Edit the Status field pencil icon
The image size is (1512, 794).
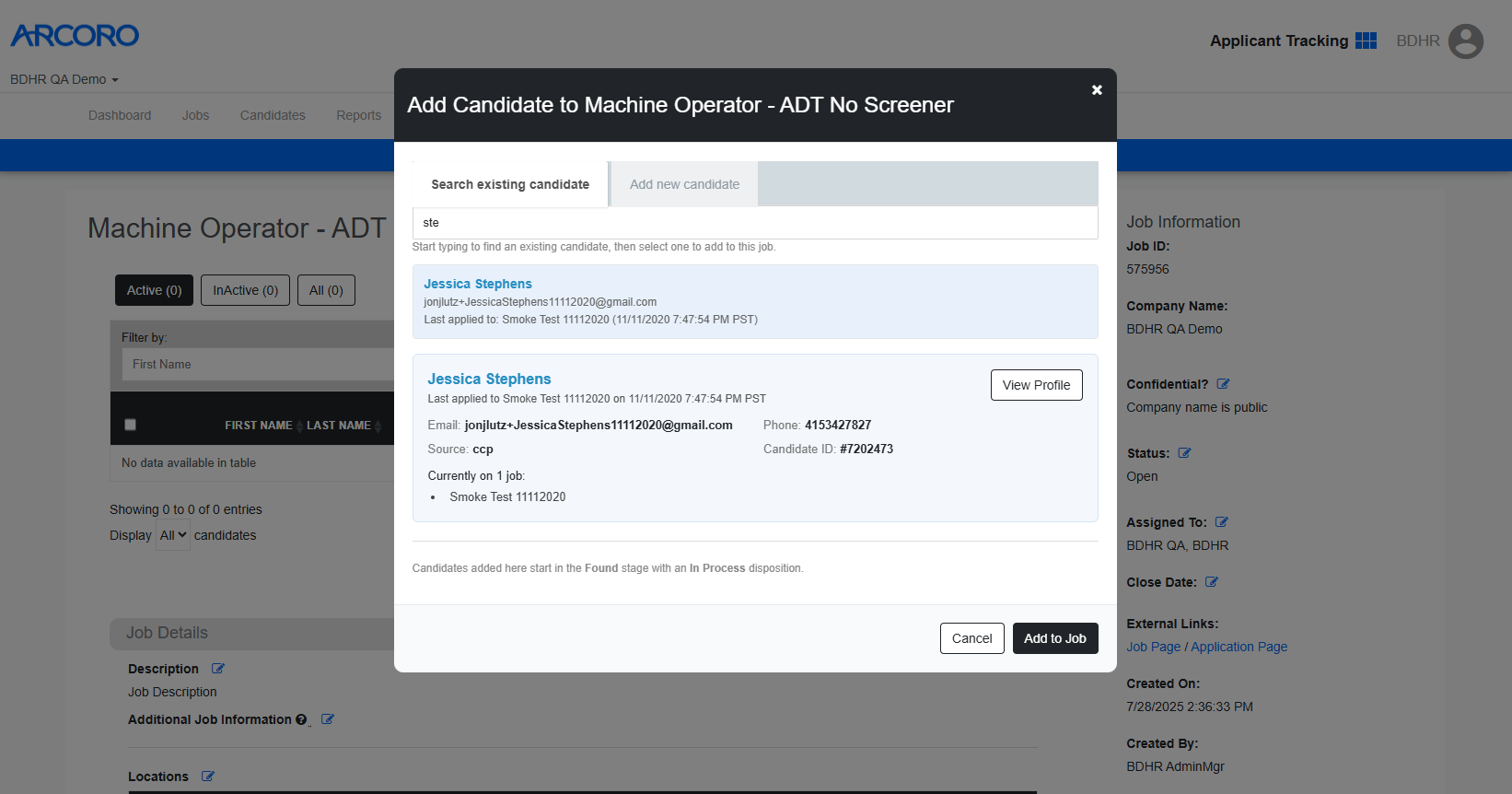click(1184, 453)
